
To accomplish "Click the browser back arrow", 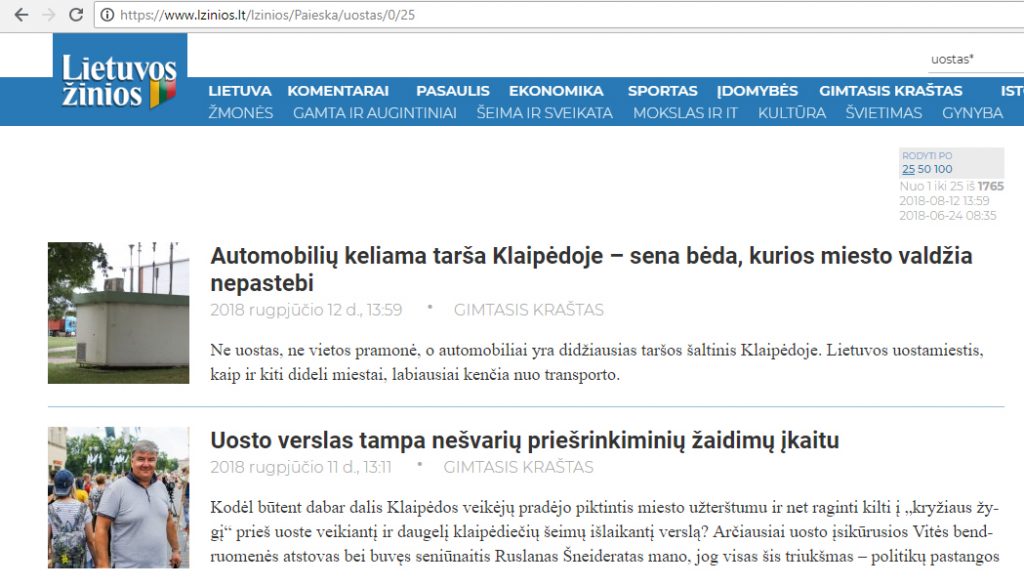I will click(21, 15).
